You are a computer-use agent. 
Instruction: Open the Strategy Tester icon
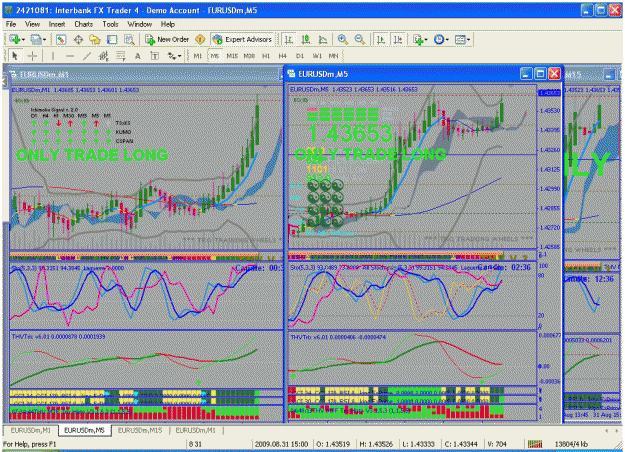coord(129,39)
